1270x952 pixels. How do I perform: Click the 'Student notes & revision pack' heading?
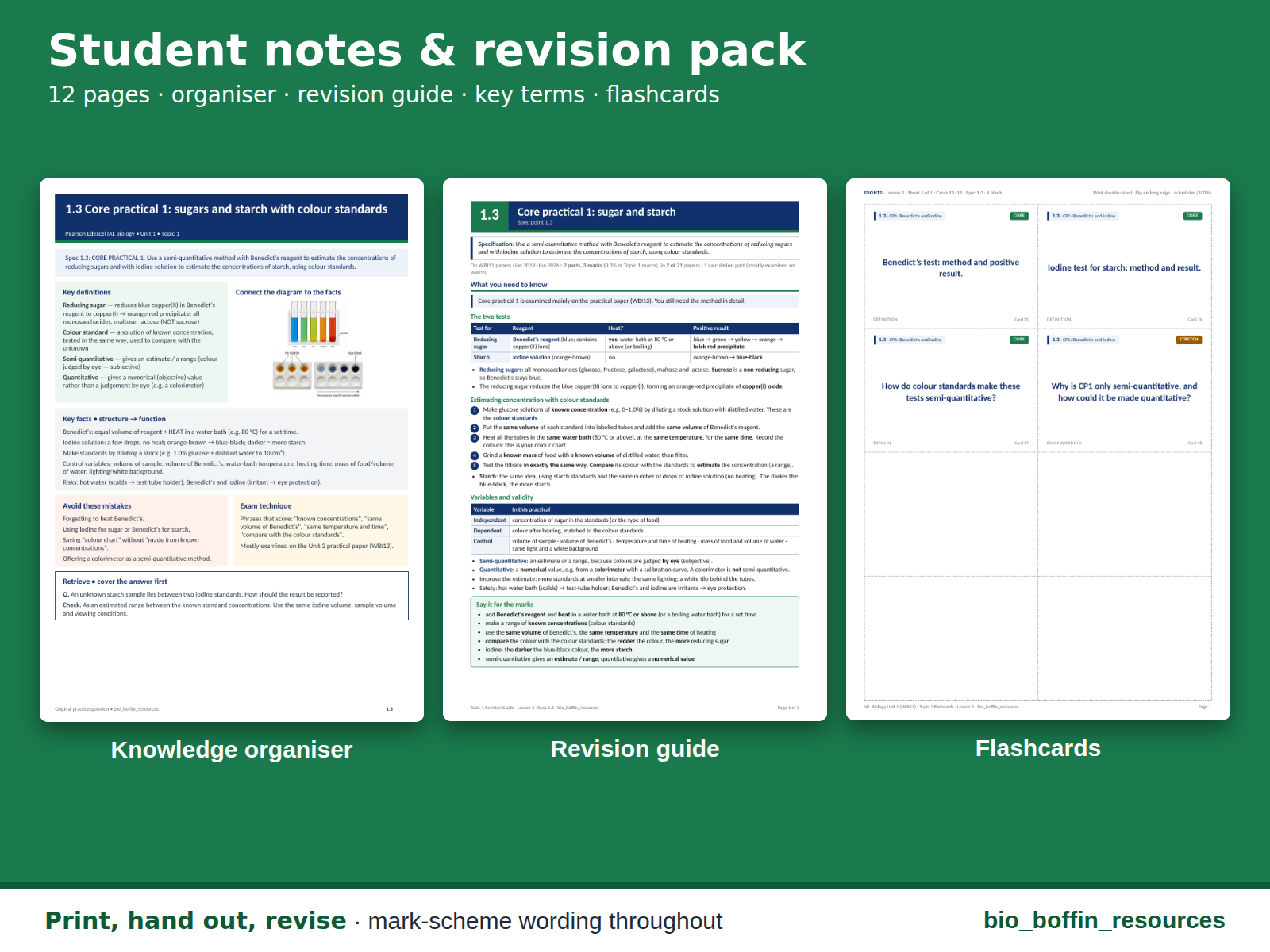427,50
